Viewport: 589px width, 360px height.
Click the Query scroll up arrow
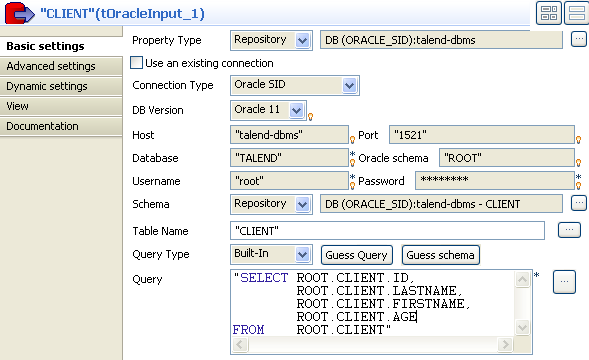tap(522, 279)
